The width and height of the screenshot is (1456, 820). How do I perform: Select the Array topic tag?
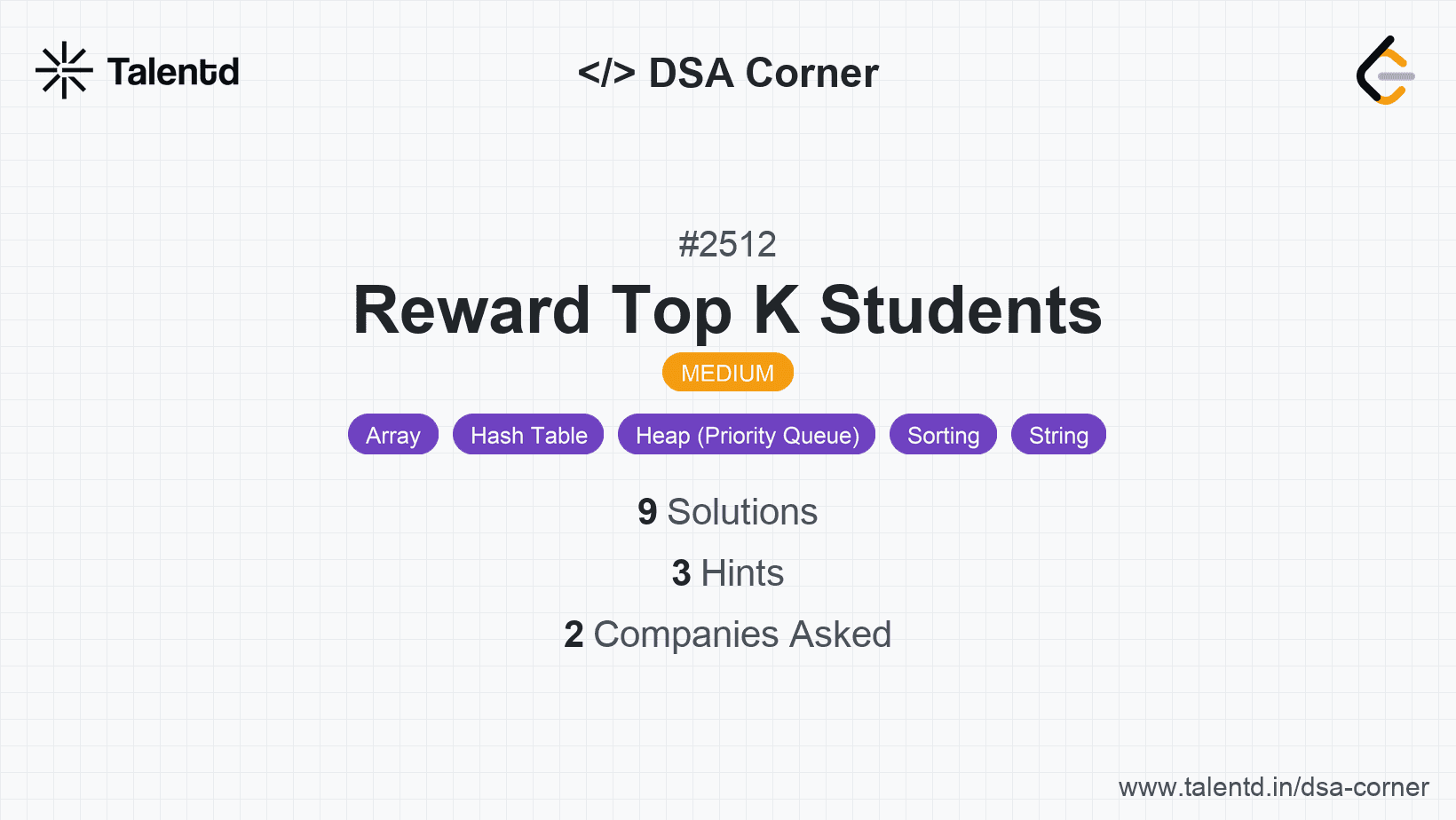click(393, 435)
